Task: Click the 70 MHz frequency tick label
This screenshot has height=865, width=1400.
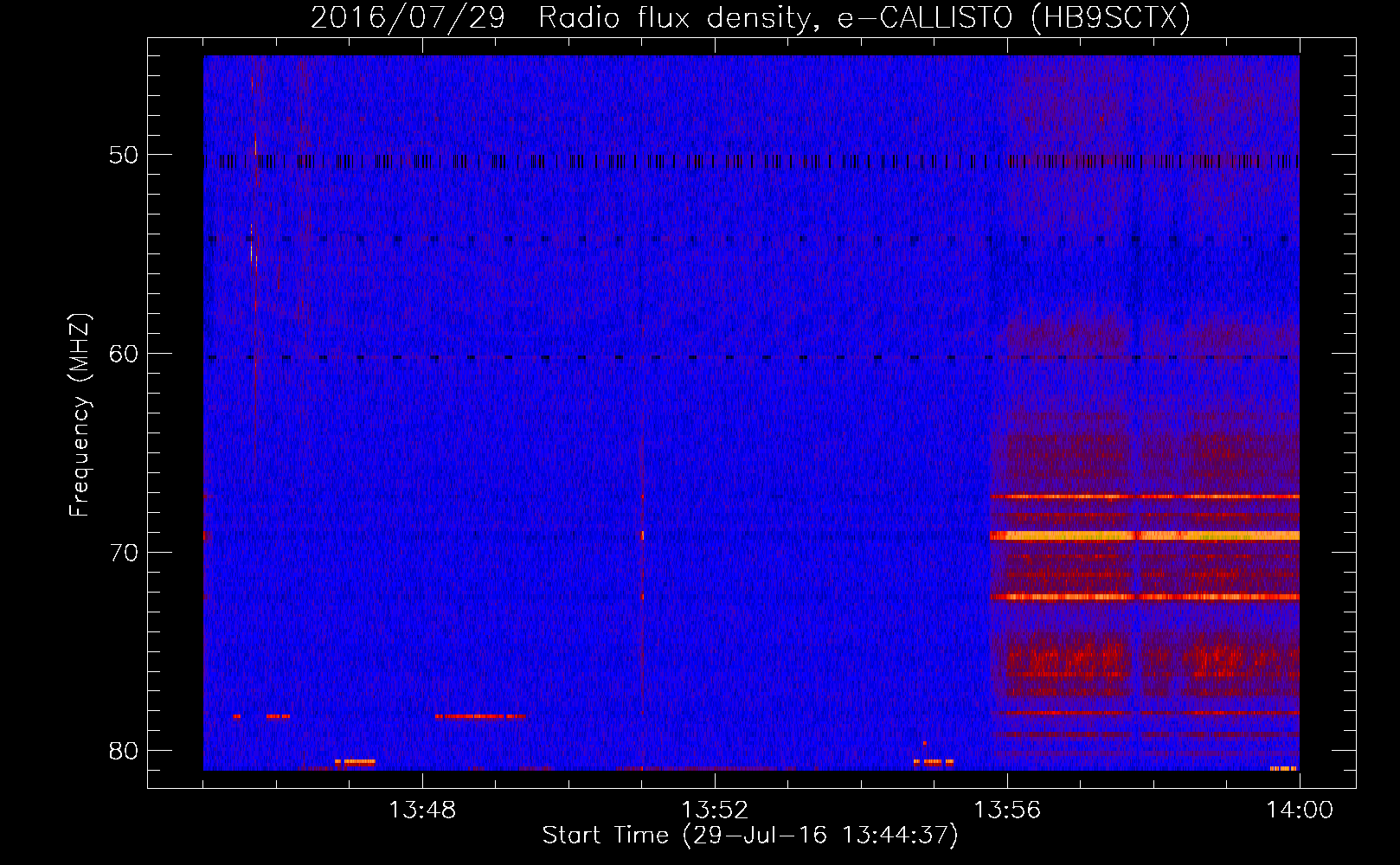Action: (123, 553)
